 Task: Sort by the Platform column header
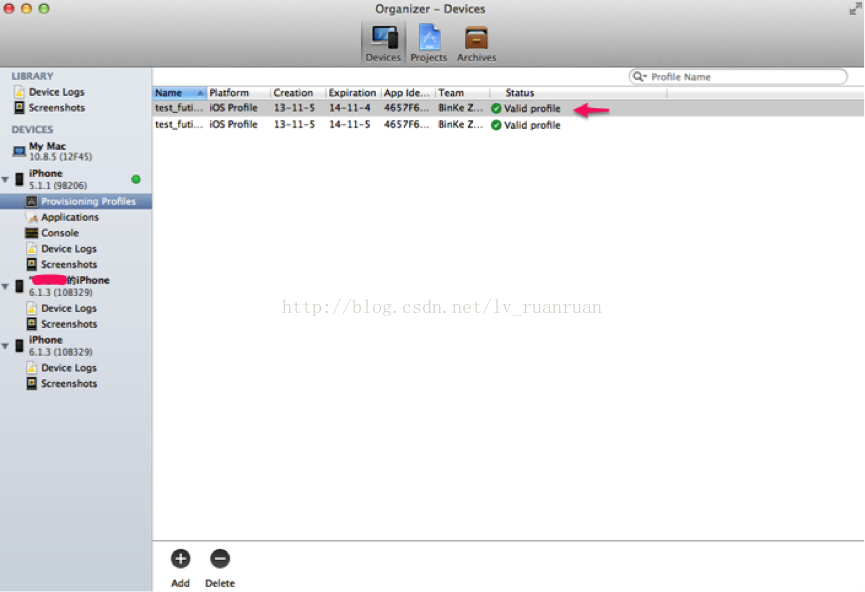(x=238, y=93)
